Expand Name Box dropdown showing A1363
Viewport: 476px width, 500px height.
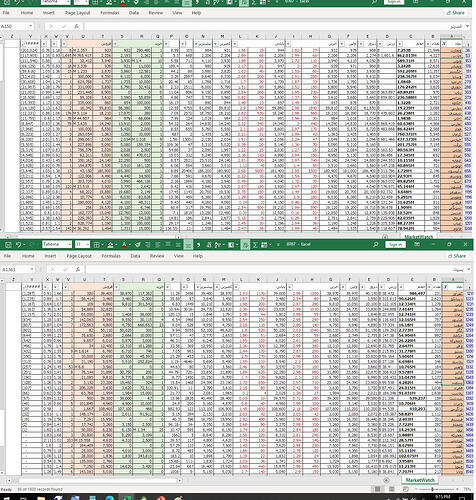coord(32,269)
